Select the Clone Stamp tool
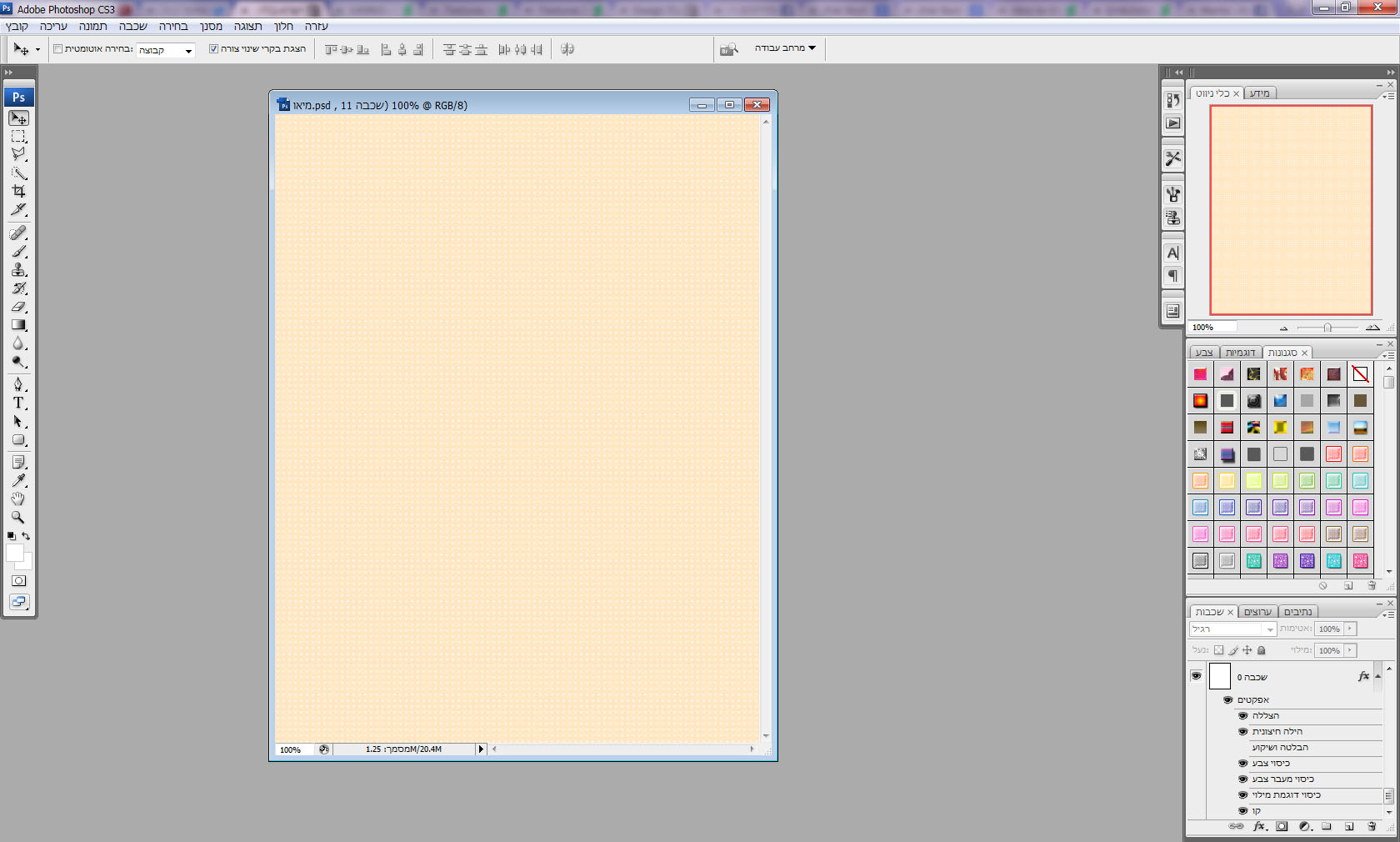The height and width of the screenshot is (842, 1400). point(18,270)
